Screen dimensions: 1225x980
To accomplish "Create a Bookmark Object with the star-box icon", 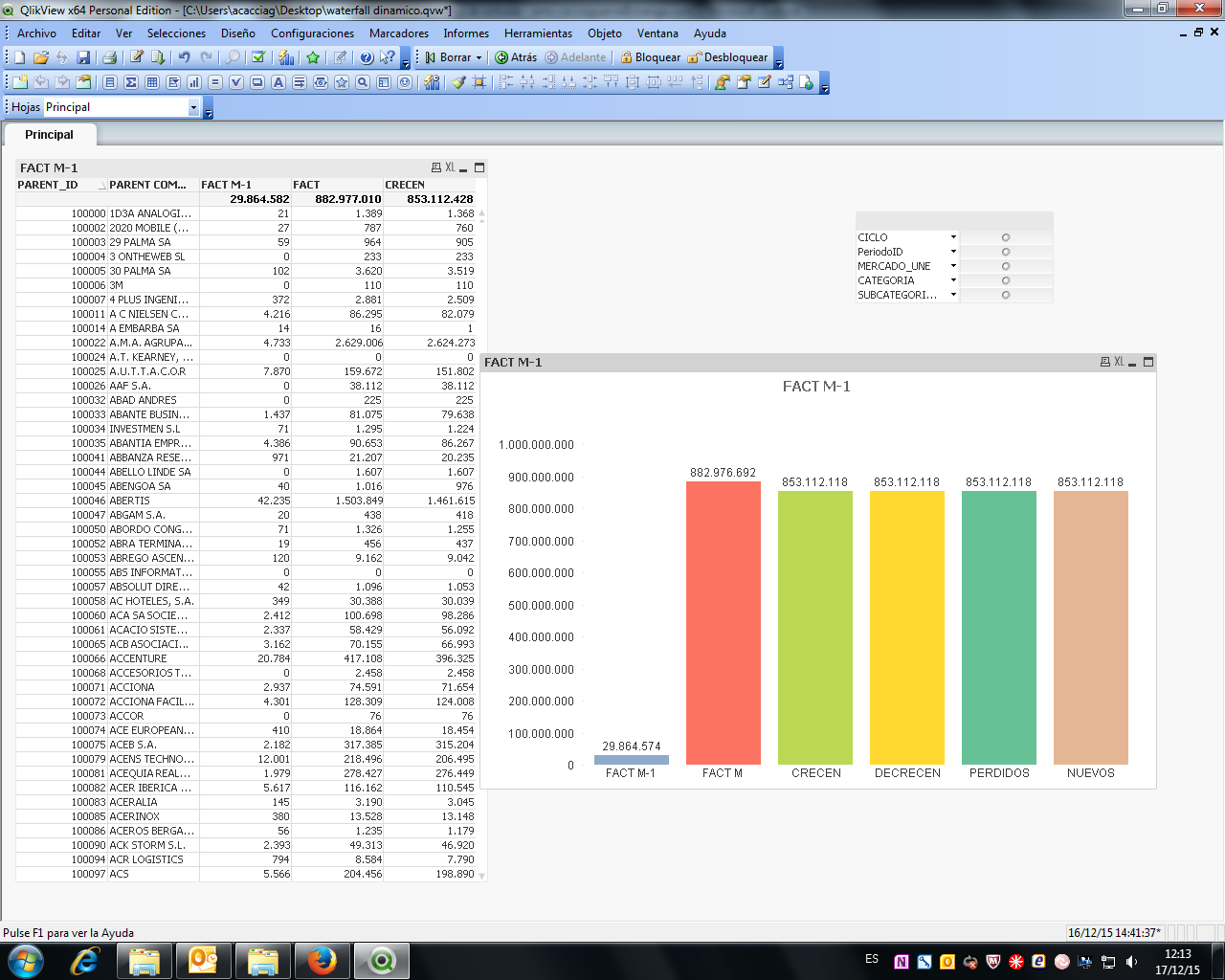I will [x=342, y=82].
